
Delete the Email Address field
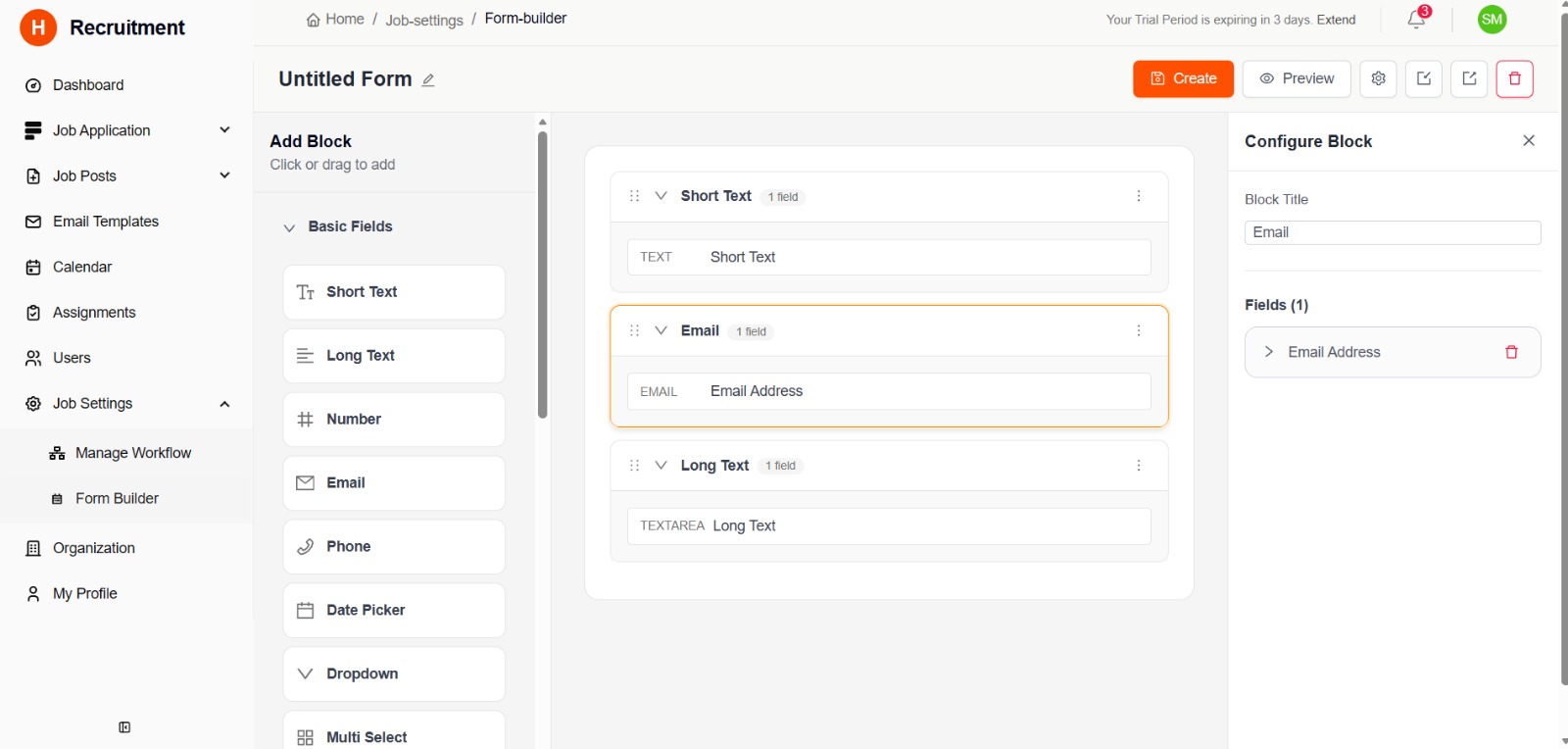(x=1511, y=352)
